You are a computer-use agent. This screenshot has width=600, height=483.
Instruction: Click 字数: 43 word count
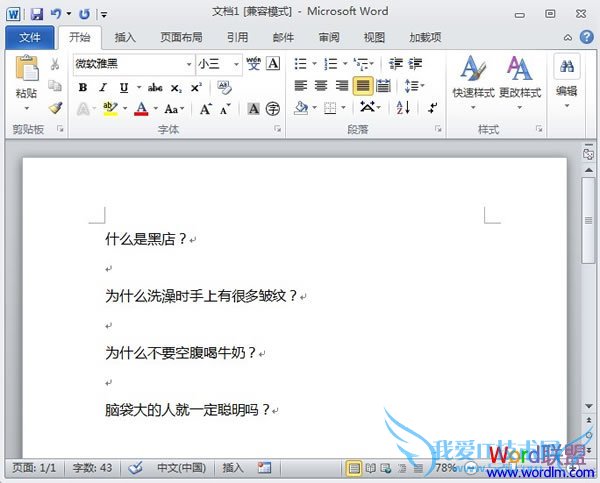coord(92,468)
